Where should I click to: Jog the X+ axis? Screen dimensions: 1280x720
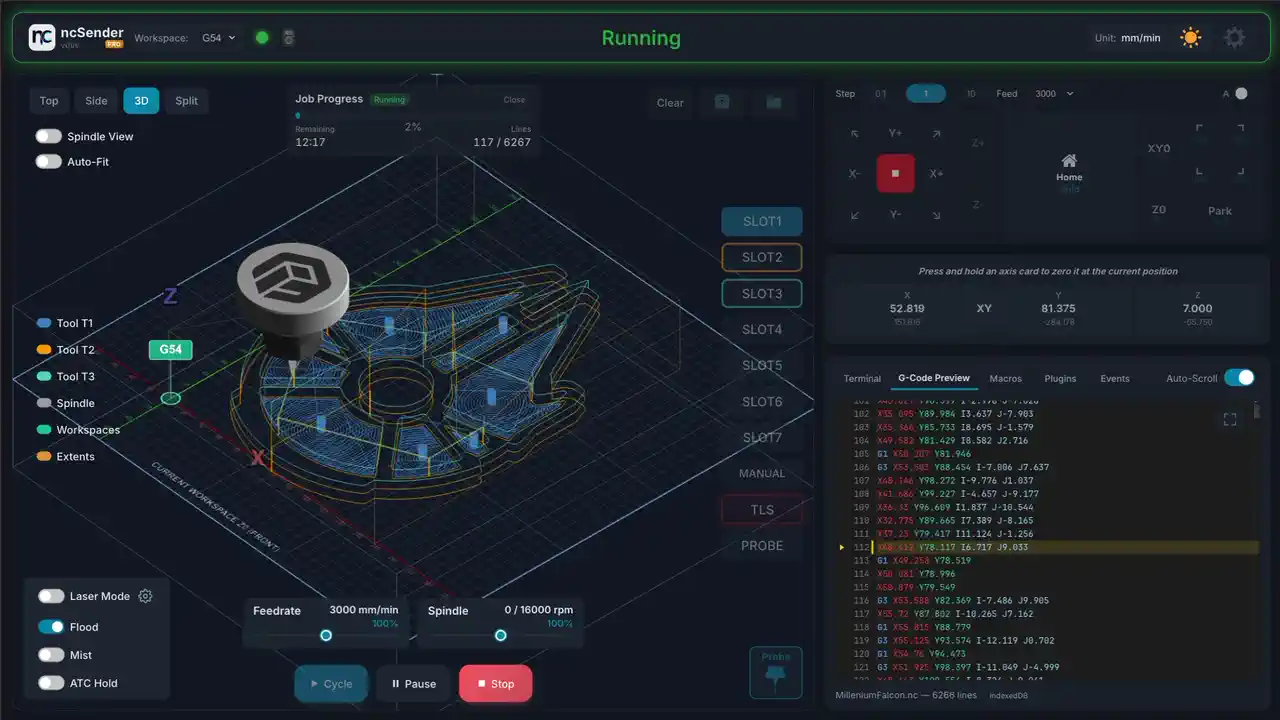(x=936, y=174)
